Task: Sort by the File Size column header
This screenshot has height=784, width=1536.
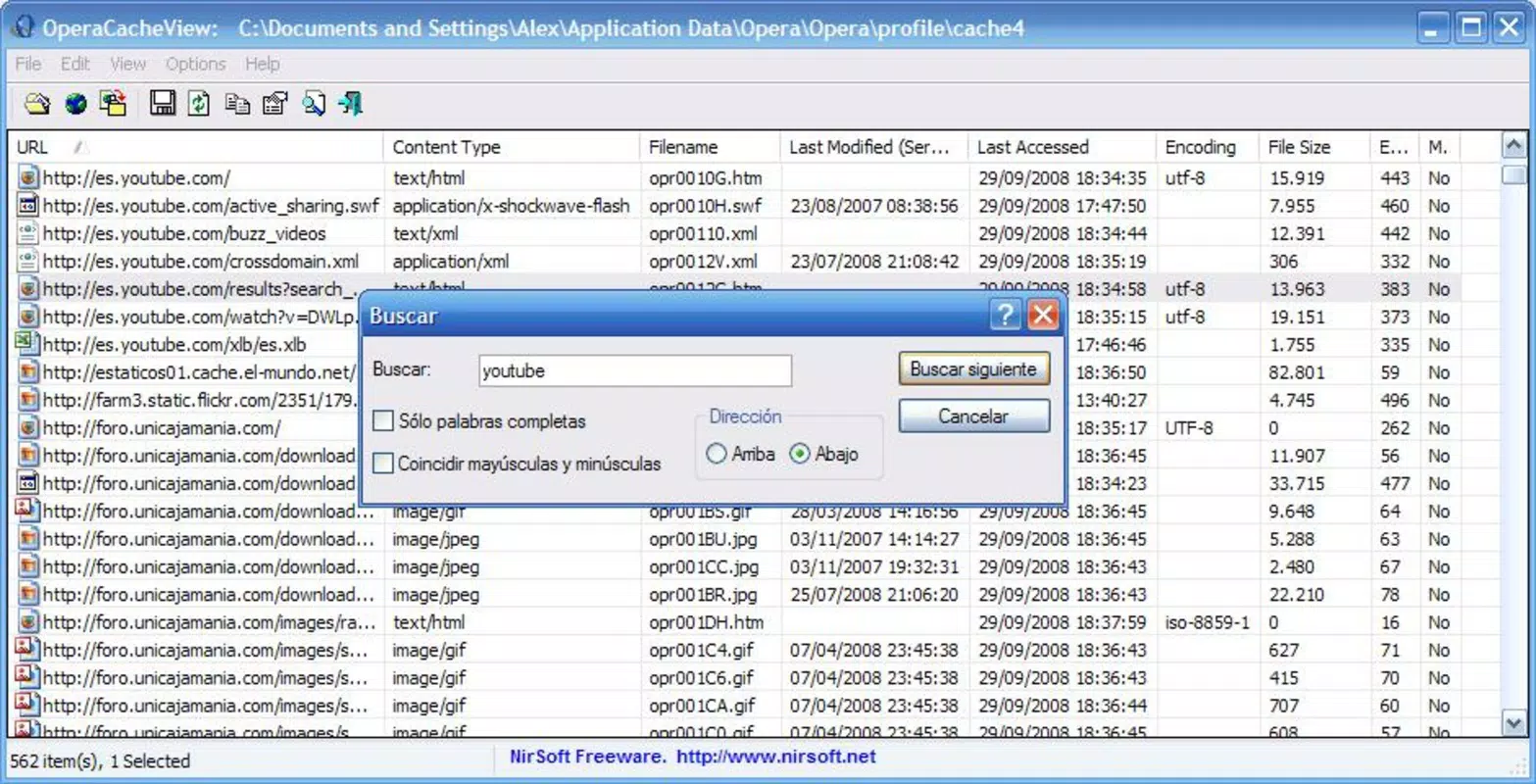Action: (1313, 147)
